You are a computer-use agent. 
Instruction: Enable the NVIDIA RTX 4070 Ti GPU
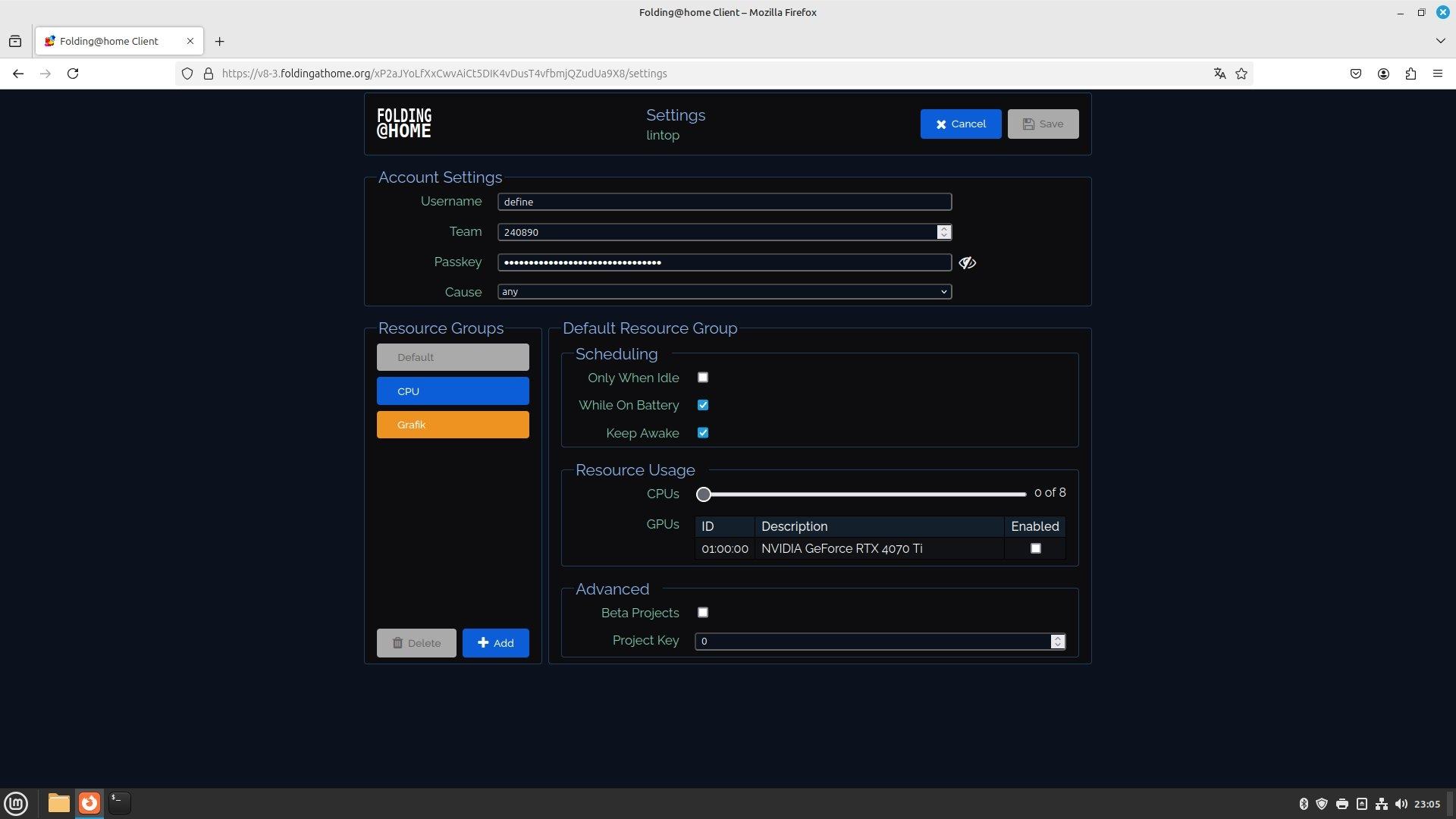click(1035, 548)
